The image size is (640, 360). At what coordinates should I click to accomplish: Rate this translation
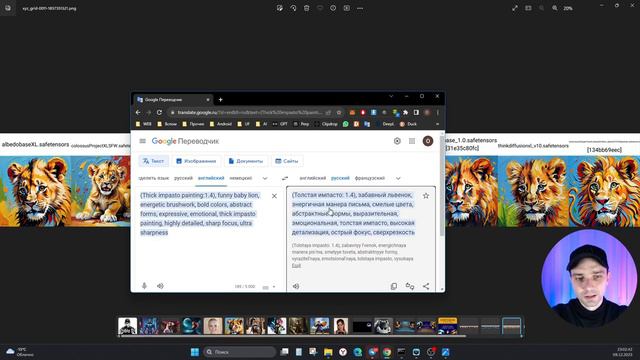tap(410, 286)
